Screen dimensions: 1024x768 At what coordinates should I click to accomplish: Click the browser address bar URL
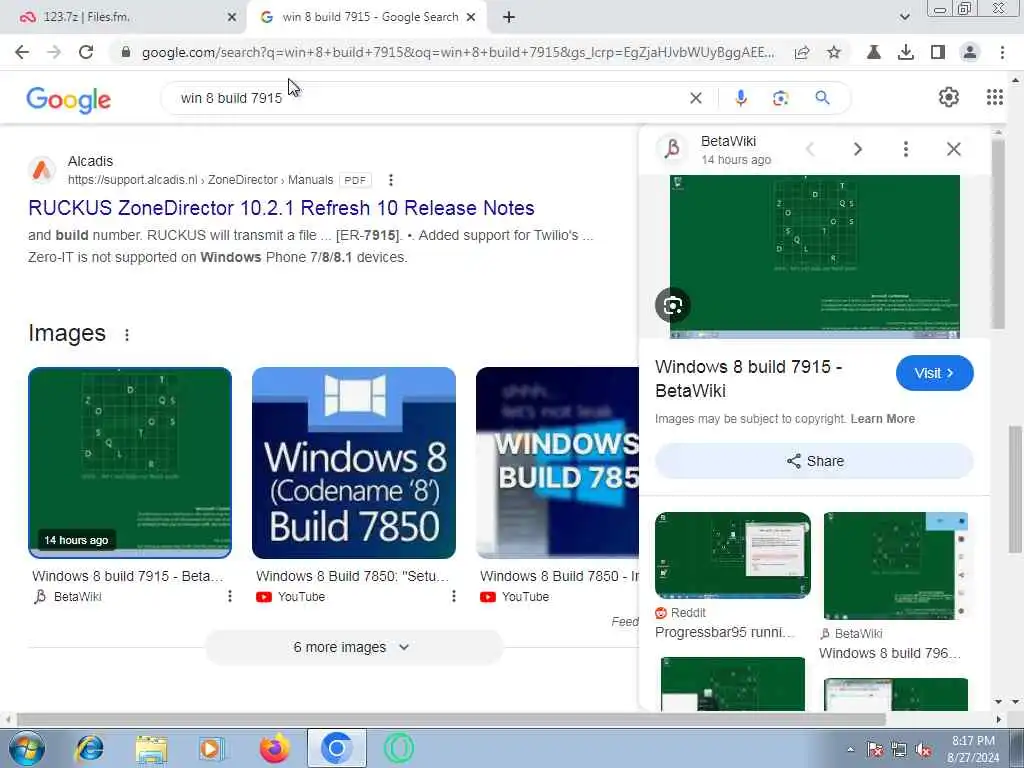tap(458, 52)
